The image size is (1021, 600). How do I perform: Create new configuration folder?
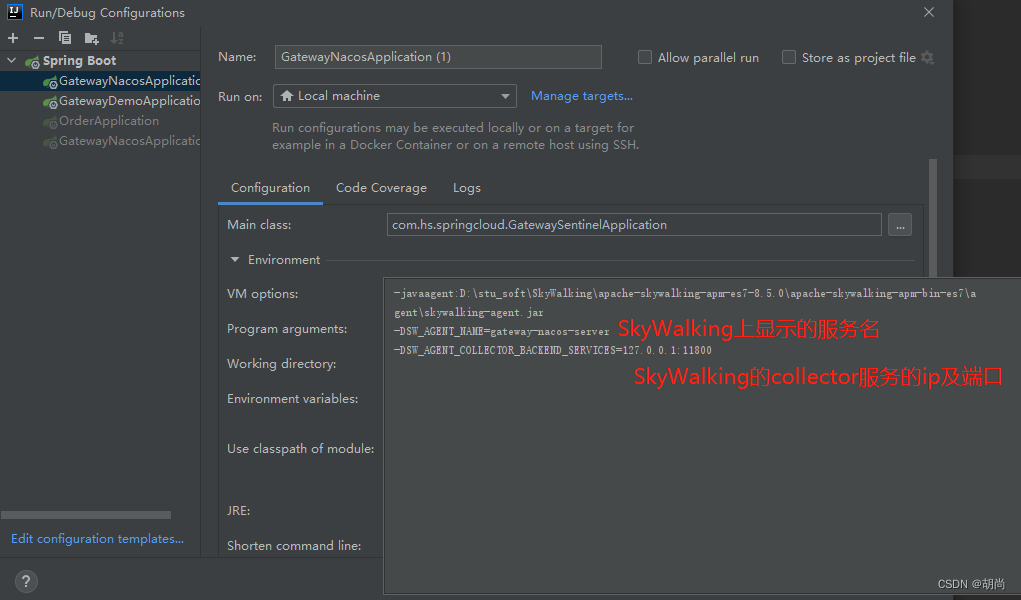pos(91,38)
